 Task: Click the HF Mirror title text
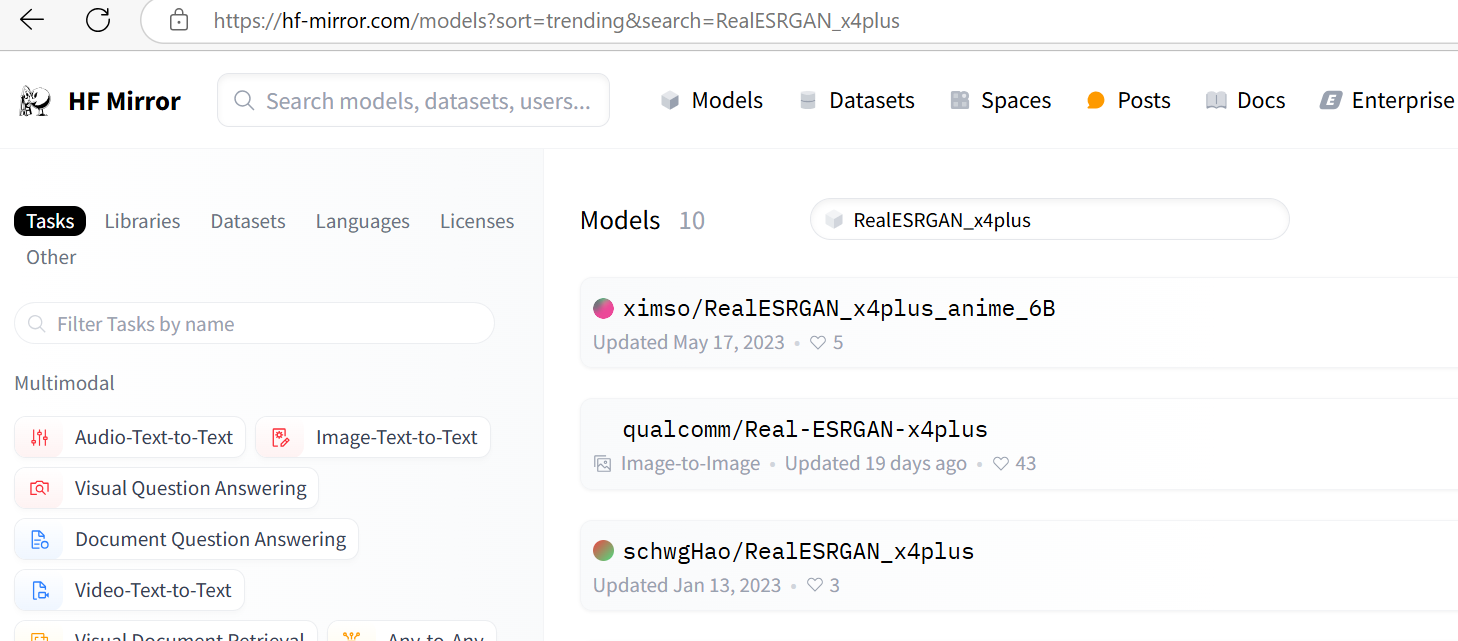point(124,101)
